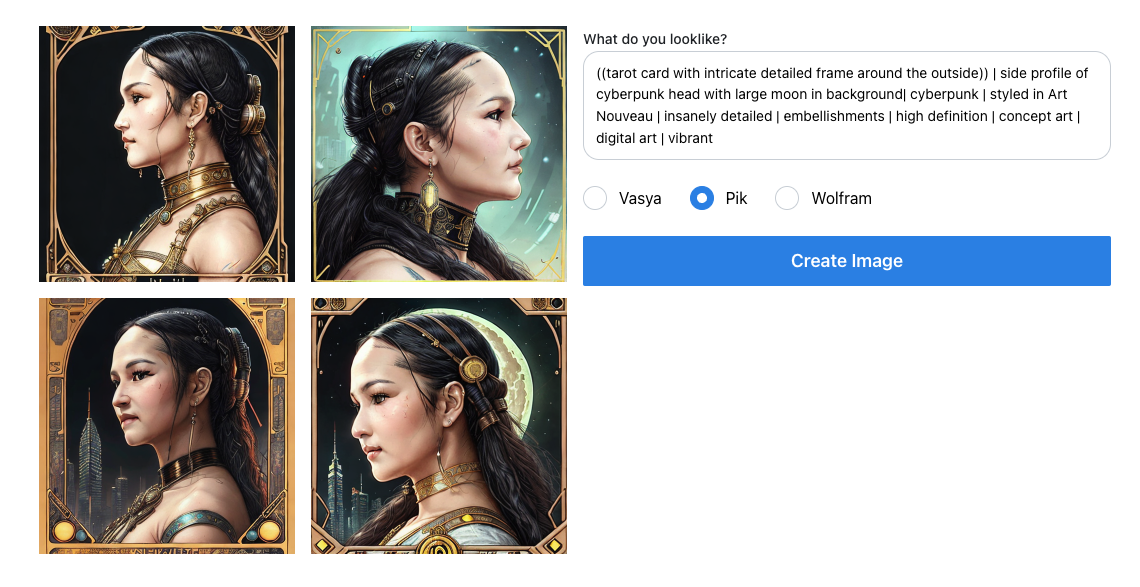
Task: Click the "Wolfram" option label
Action: pyautogui.click(x=841, y=198)
